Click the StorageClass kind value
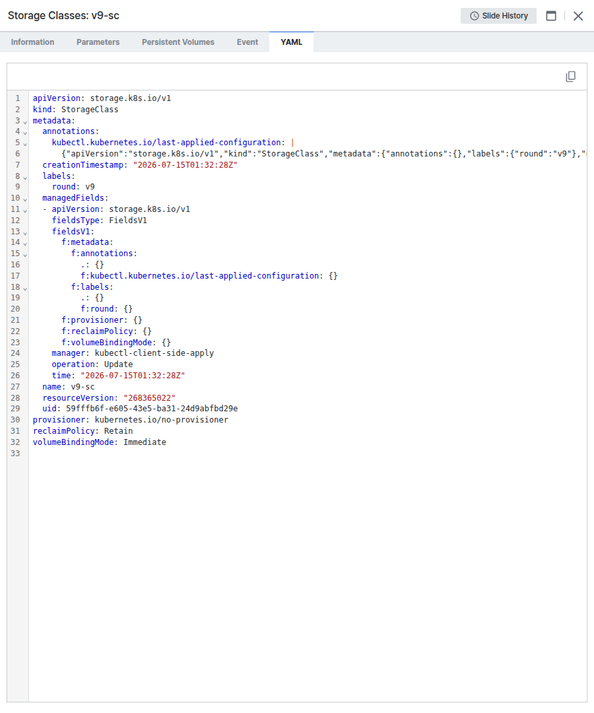The height and width of the screenshot is (713, 594). [90, 109]
